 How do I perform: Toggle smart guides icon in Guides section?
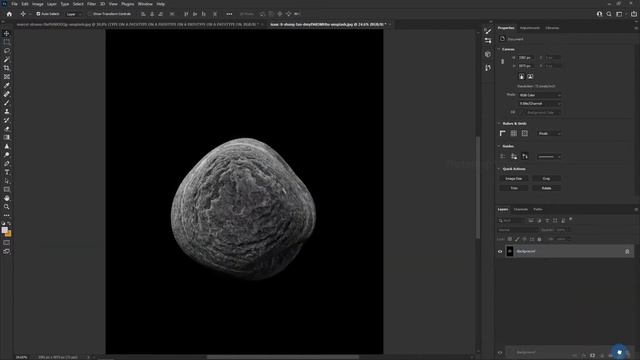tap(524, 156)
